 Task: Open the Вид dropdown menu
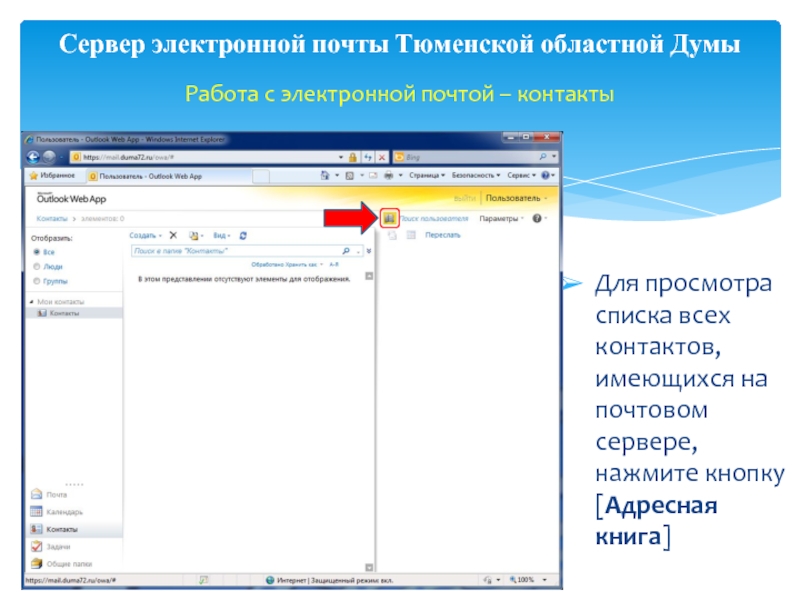point(221,235)
